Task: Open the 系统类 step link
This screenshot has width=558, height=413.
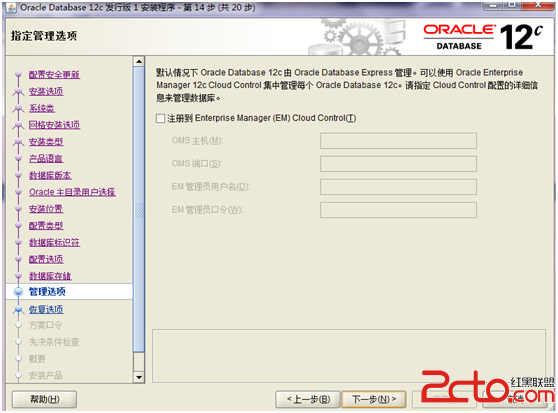Action: tap(42, 108)
